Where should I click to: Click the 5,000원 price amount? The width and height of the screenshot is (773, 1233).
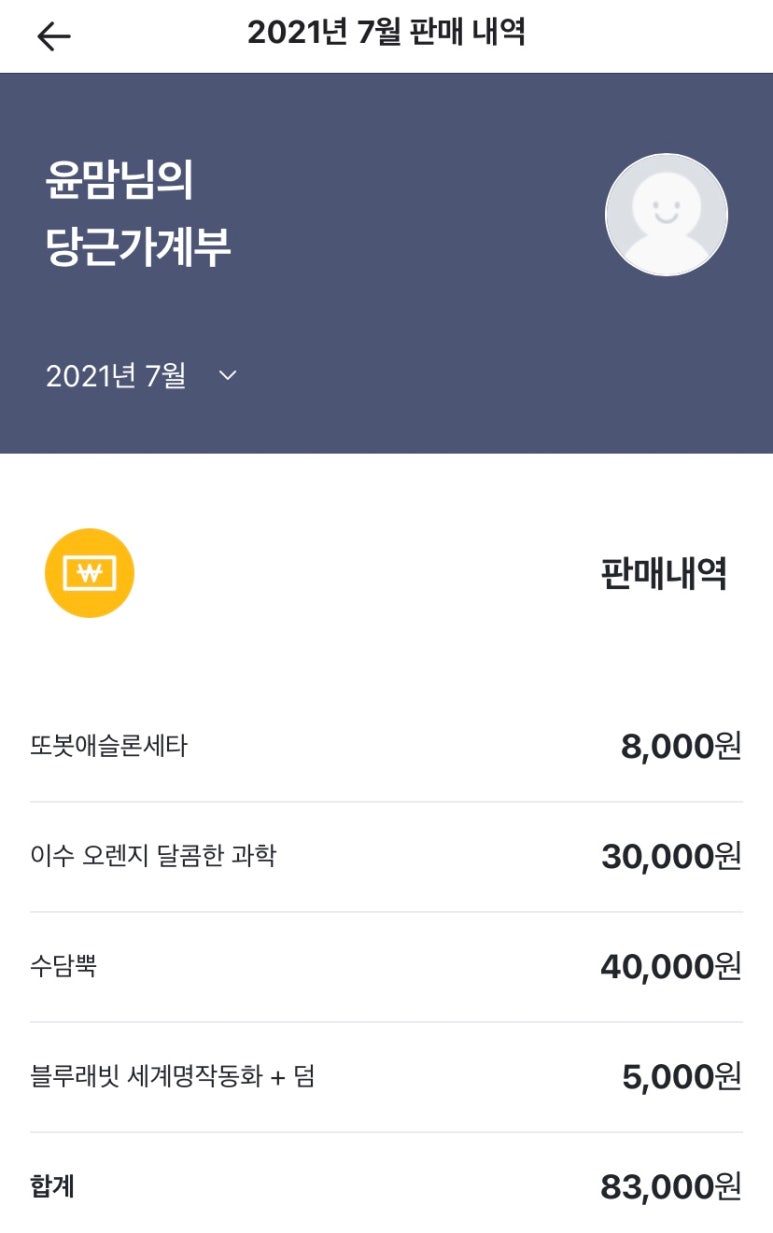680,1077
